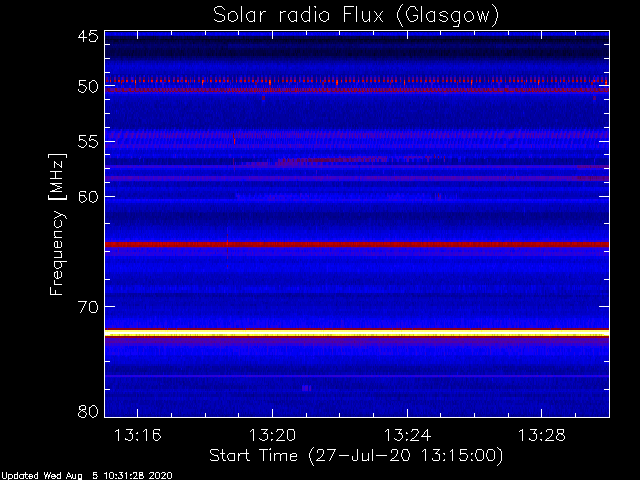Click the 45 frequency axis label
Screen dimensions: 640x480
tap(88, 36)
